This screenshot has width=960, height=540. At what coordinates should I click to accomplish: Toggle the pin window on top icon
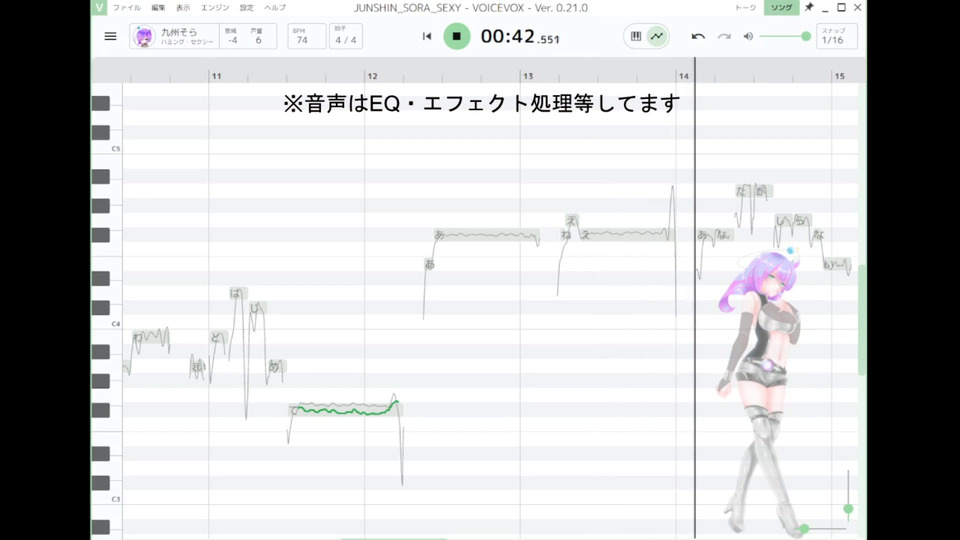809,7
